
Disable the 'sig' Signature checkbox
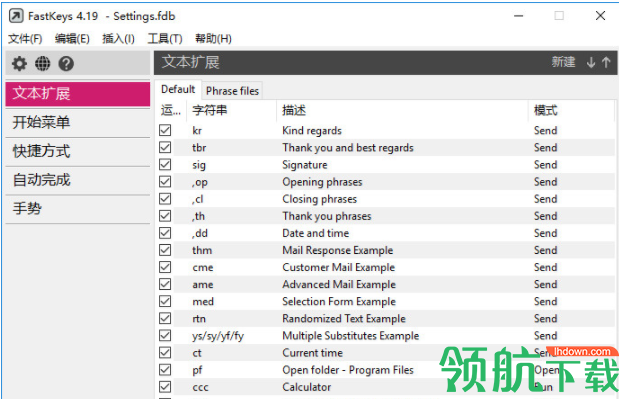pyautogui.click(x=165, y=165)
